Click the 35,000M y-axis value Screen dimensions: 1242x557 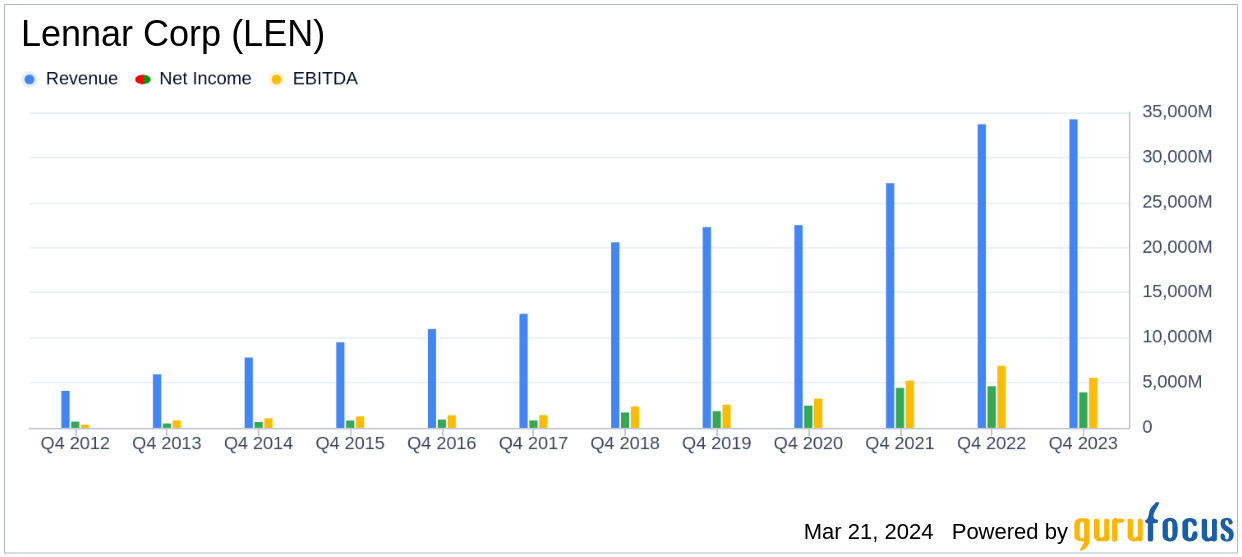1177,112
